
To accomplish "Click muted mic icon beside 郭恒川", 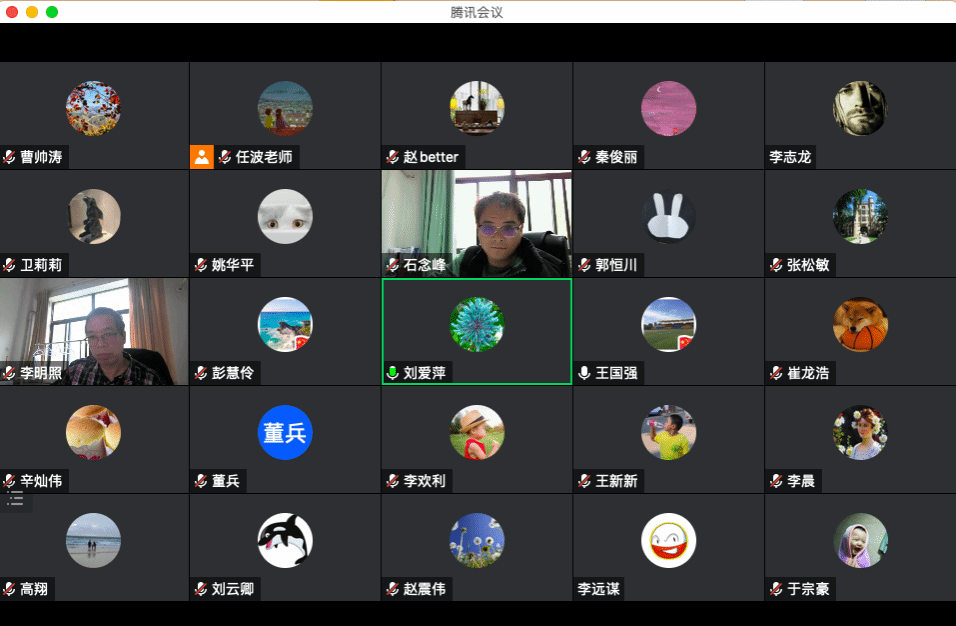I will coord(584,265).
